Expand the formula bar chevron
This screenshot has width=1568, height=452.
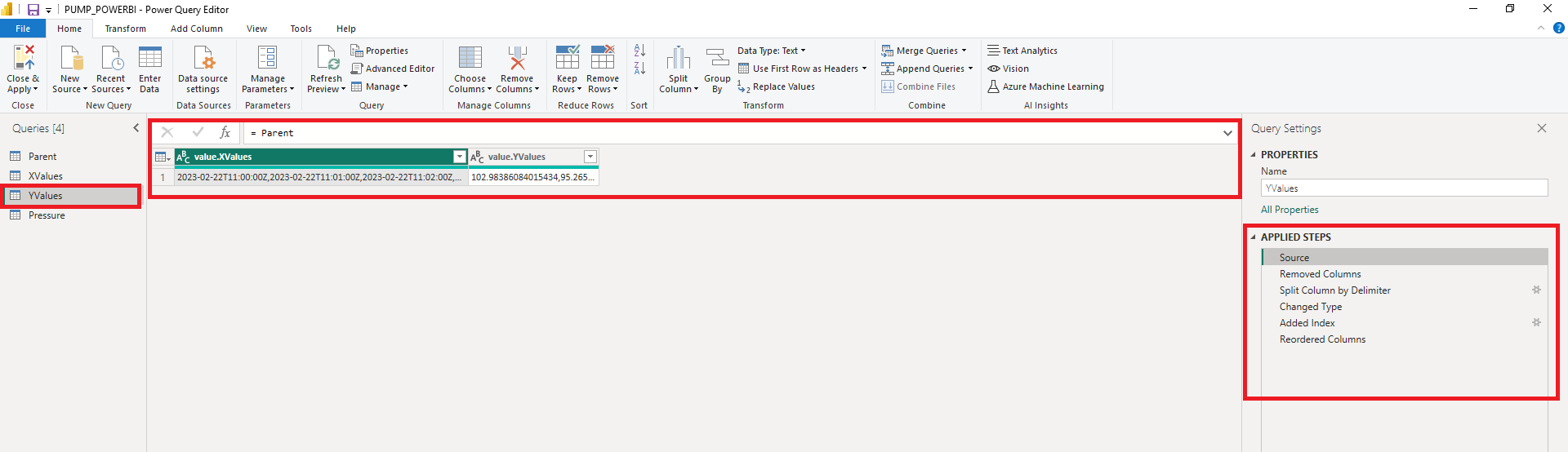coord(1227,133)
